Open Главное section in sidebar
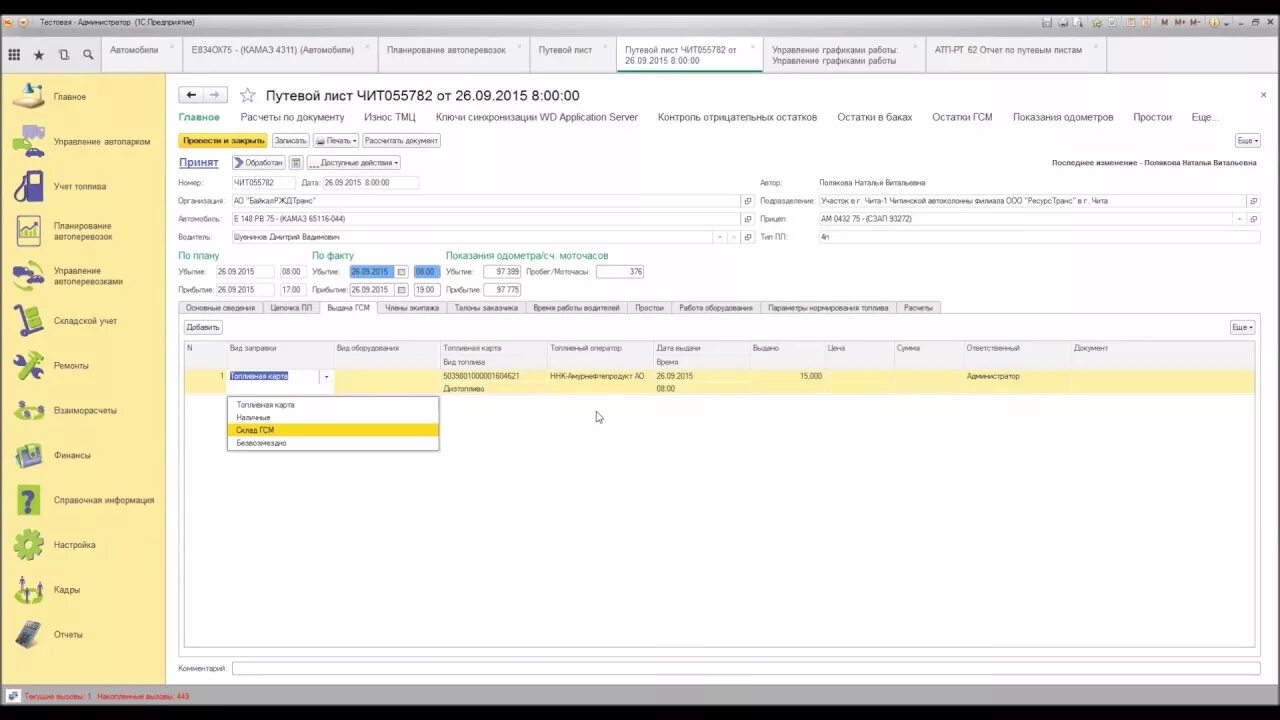 (69, 97)
